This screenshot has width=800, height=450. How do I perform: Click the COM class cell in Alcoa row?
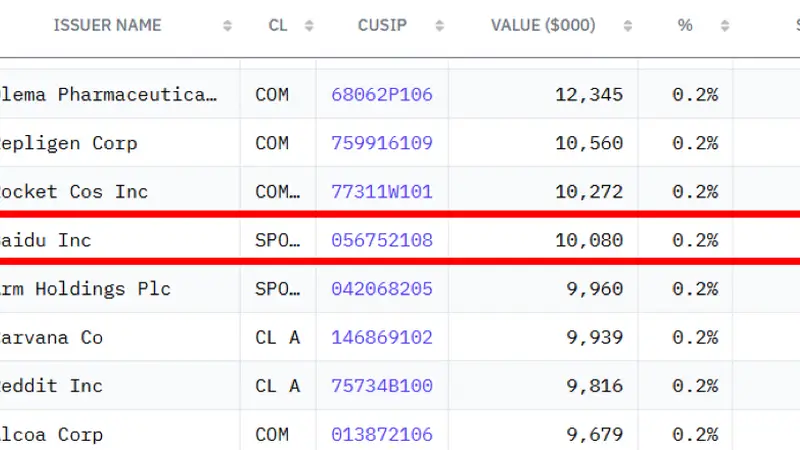[272, 435]
